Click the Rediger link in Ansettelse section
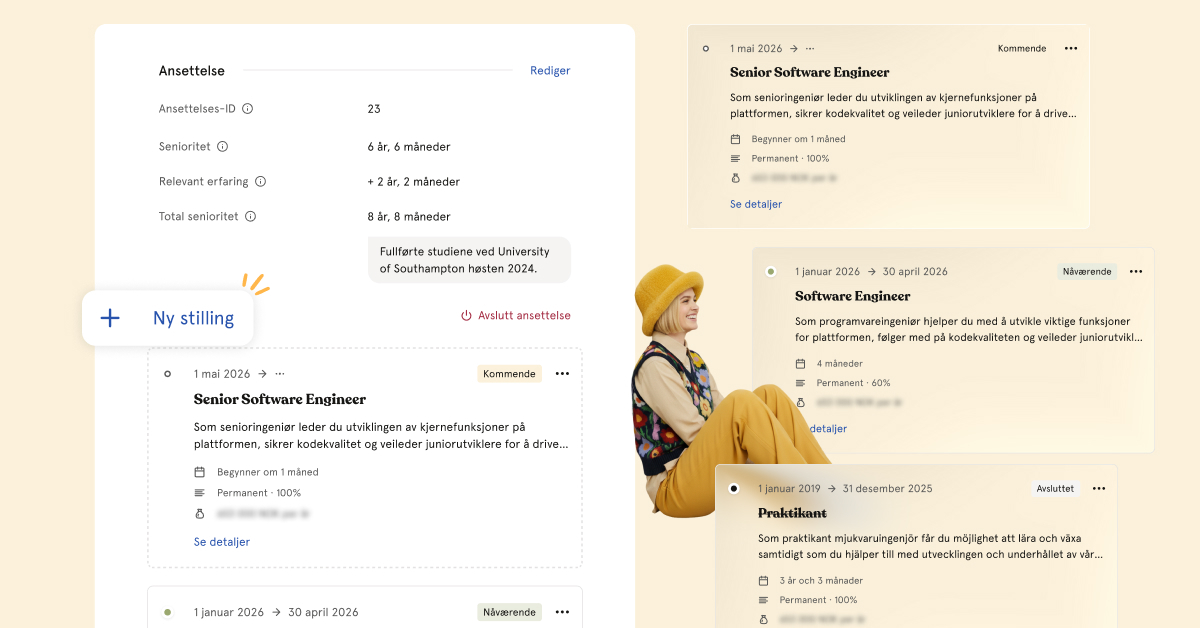 click(x=550, y=71)
